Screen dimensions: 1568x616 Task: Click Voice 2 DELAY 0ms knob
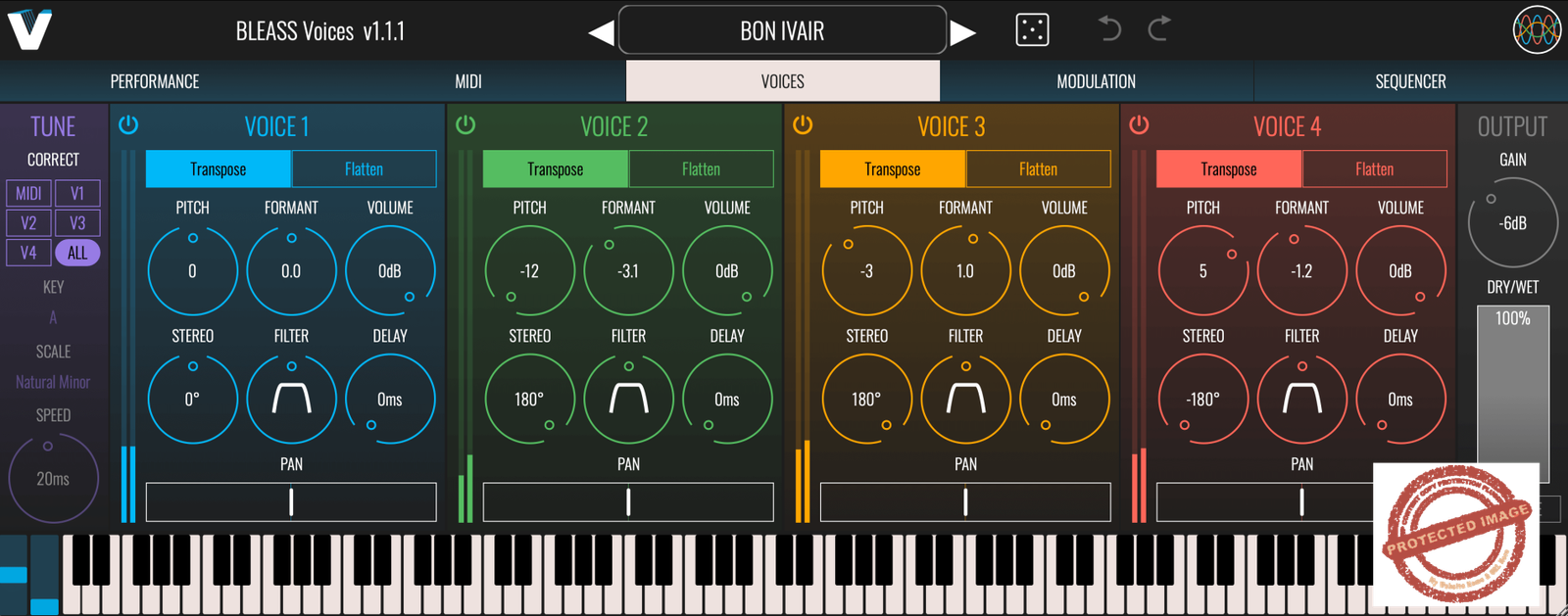pyautogui.click(x=727, y=400)
